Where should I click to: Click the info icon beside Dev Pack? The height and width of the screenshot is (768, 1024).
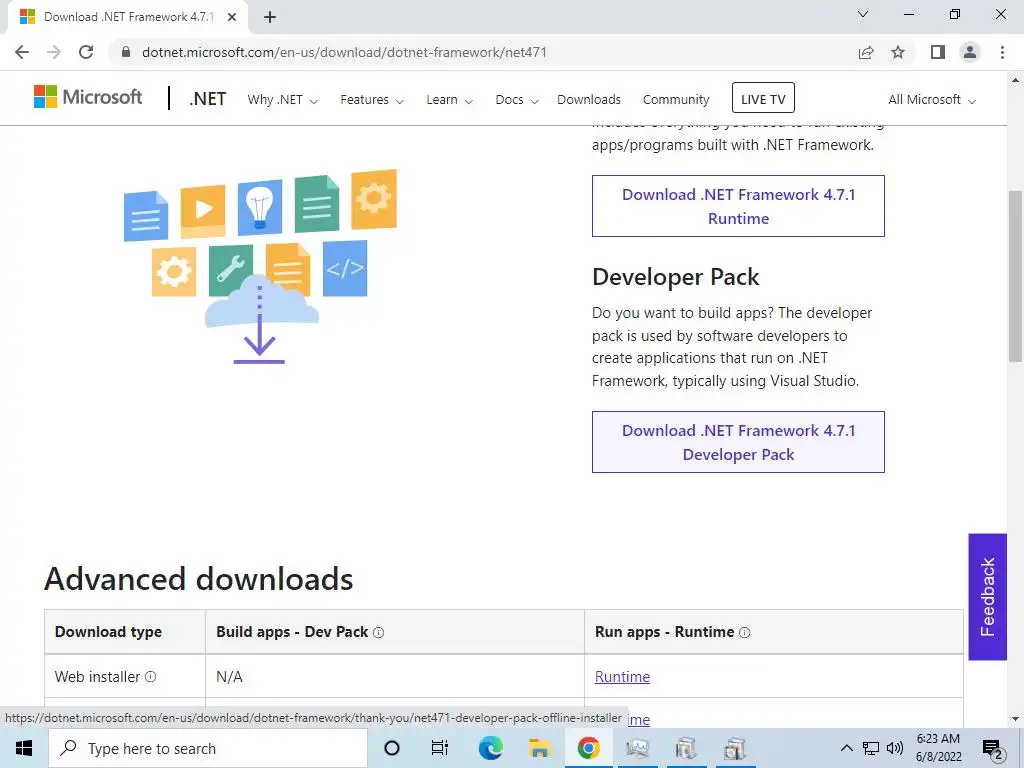378,632
